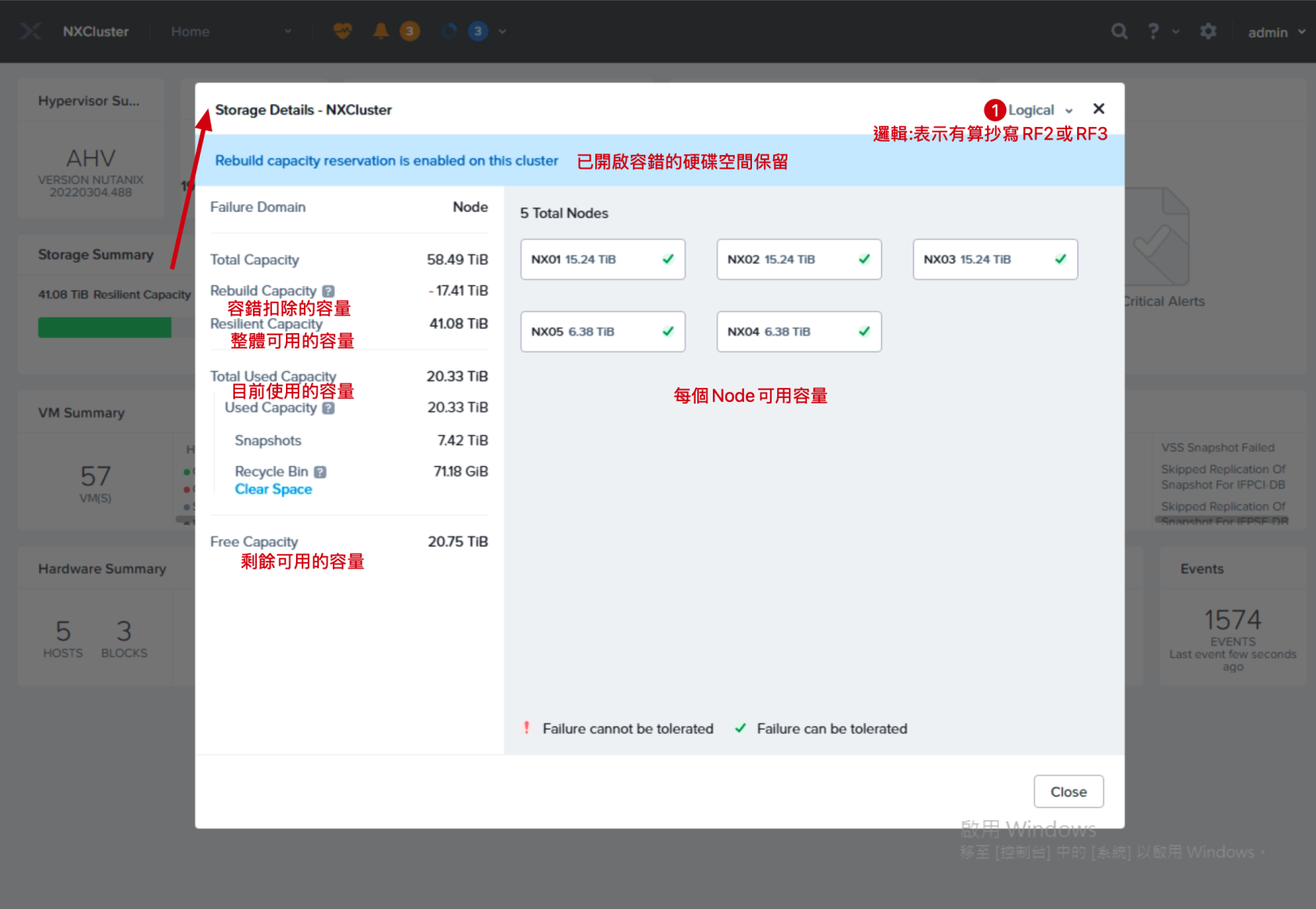Click the Failure Domain Node value
This screenshot has height=909, width=1316.
point(470,207)
